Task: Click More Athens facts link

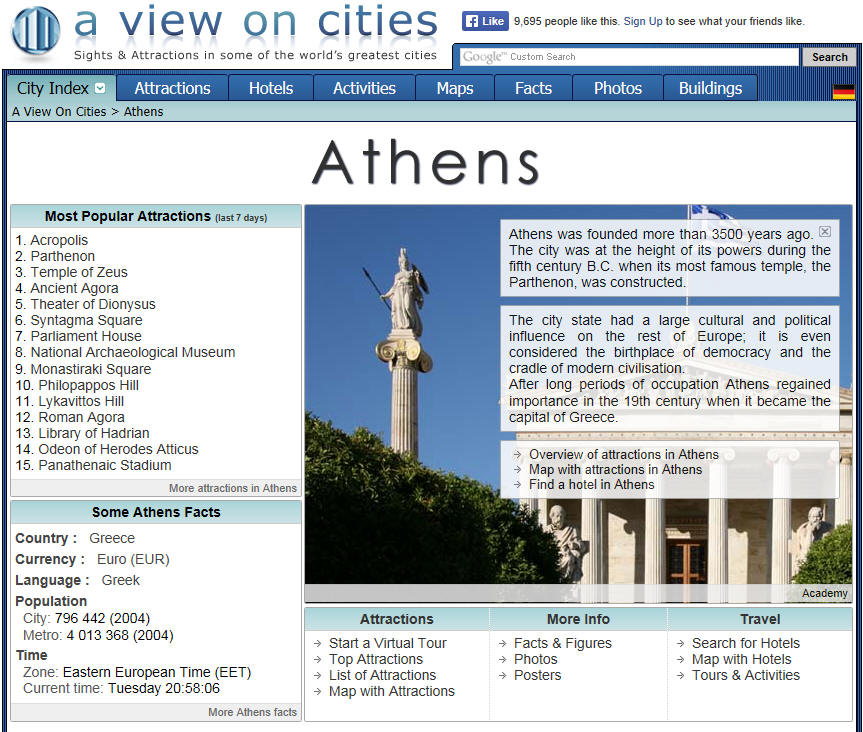Action: coord(252,712)
